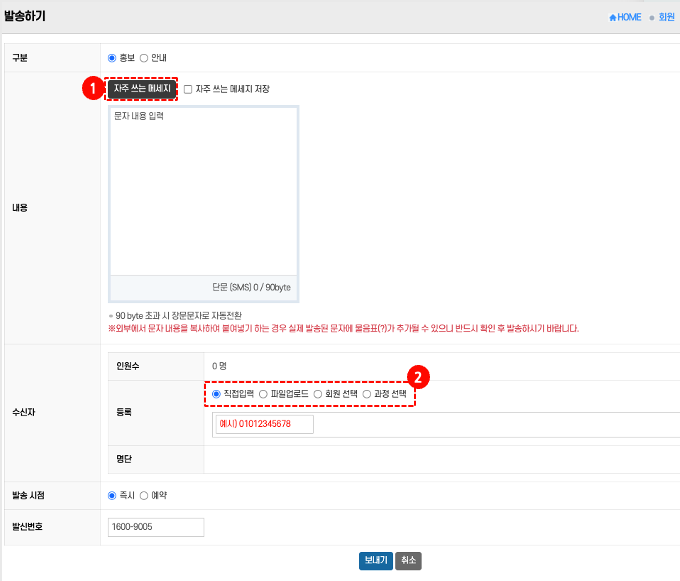Choose the 파일업로드 radio option
The image size is (680, 581).
pyautogui.click(x=263, y=394)
